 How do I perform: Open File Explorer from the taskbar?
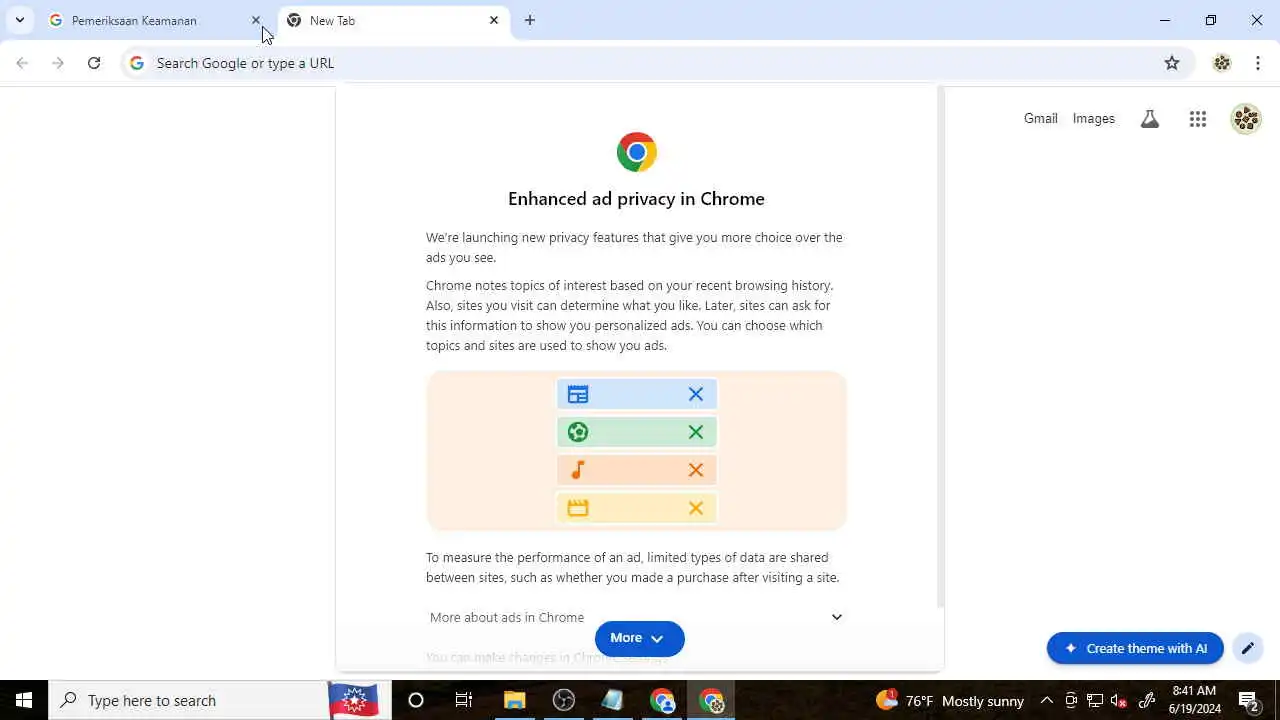pyautogui.click(x=514, y=700)
